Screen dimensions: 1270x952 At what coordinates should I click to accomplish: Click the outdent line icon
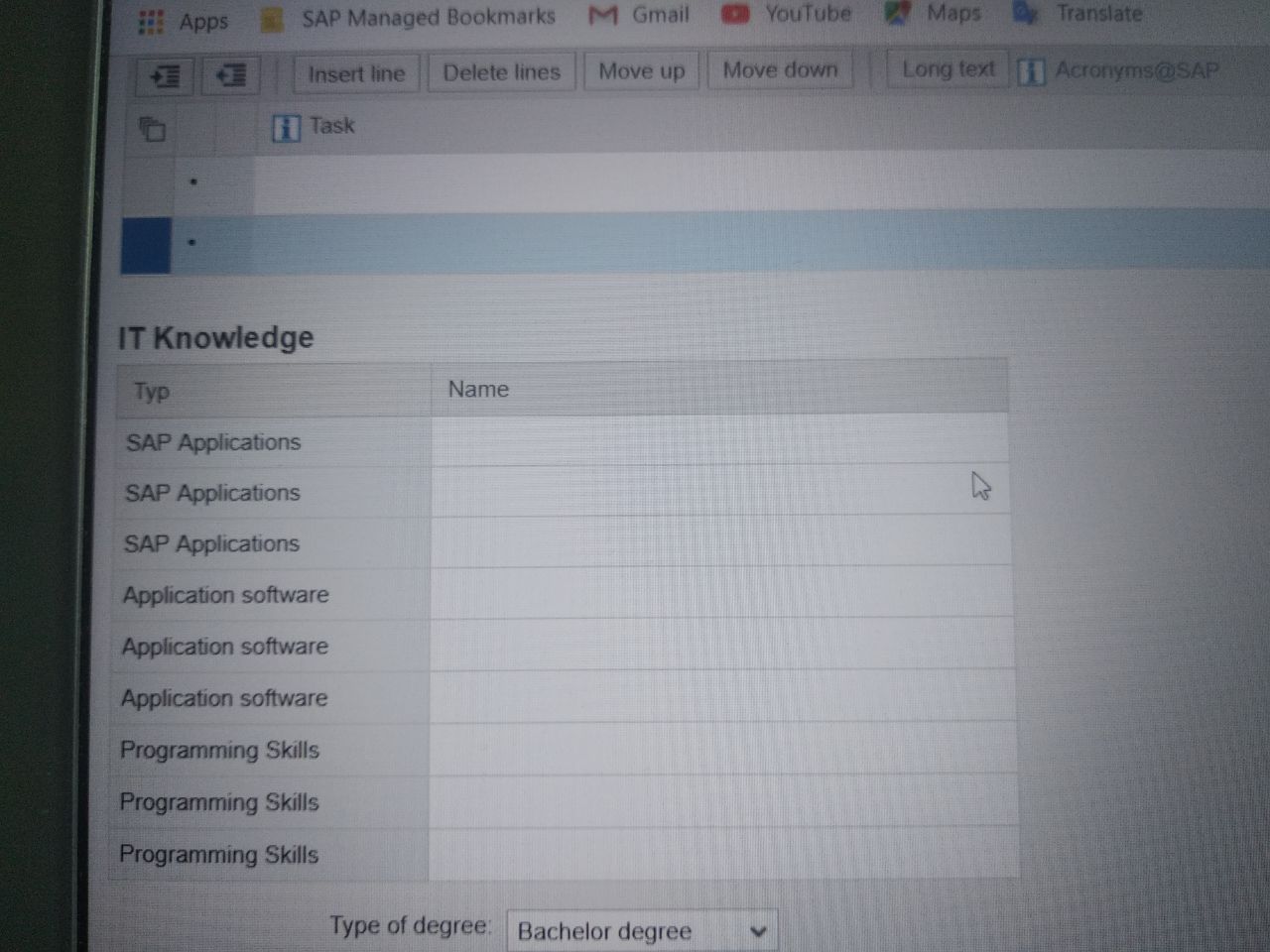pyautogui.click(x=231, y=75)
